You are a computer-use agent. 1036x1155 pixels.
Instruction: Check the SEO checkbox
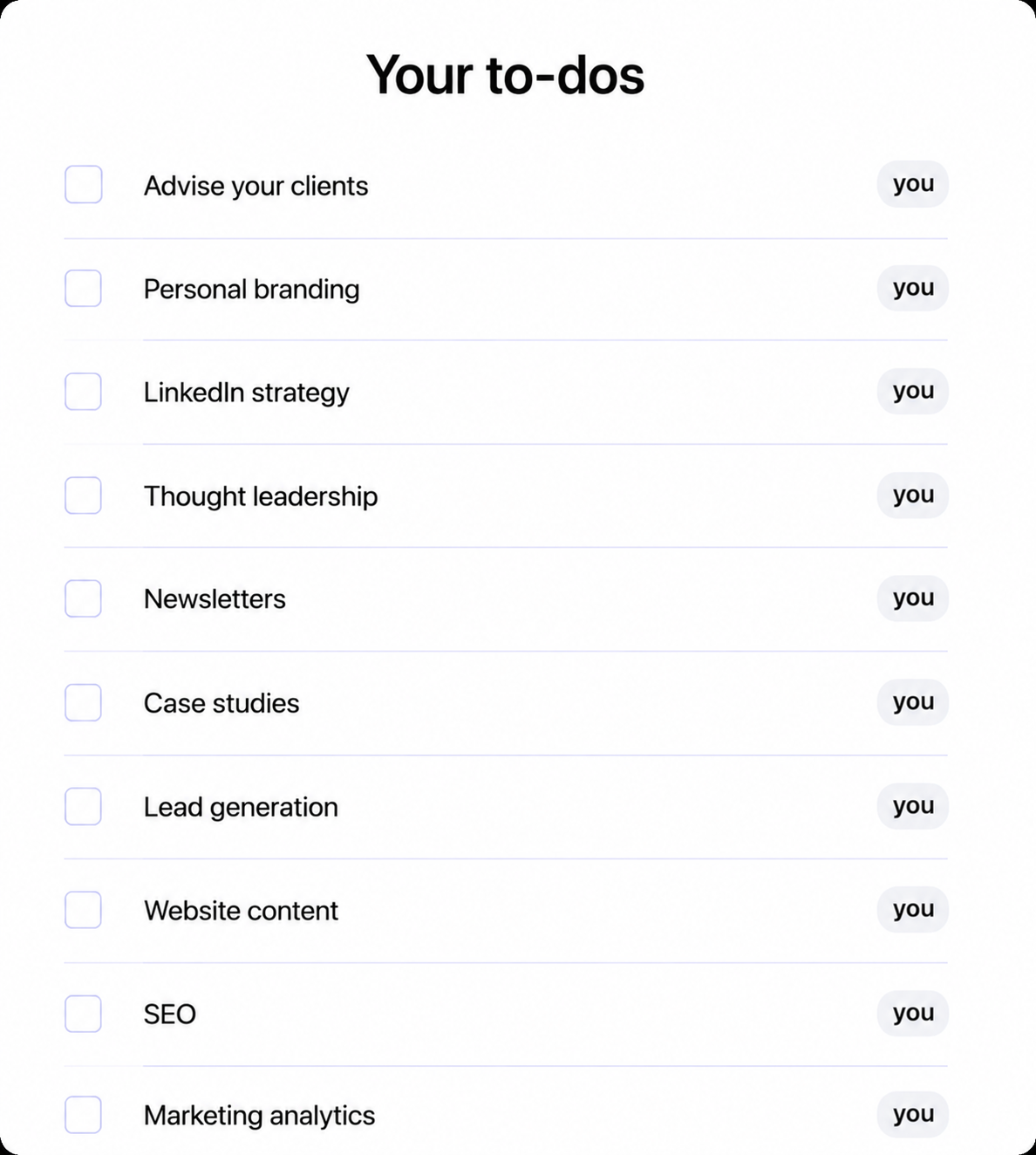(84, 1014)
